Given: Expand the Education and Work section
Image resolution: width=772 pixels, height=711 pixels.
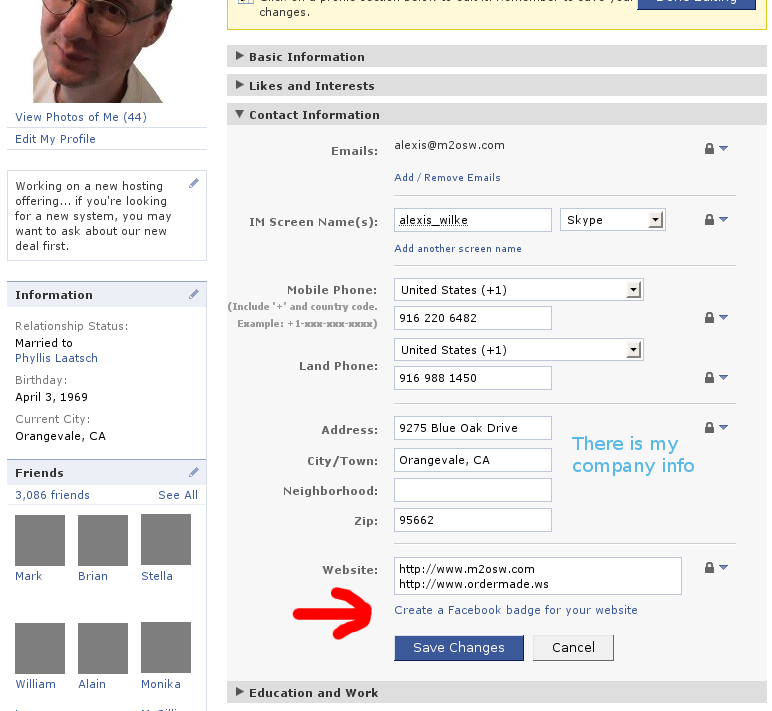Looking at the screenshot, I should 497,692.
